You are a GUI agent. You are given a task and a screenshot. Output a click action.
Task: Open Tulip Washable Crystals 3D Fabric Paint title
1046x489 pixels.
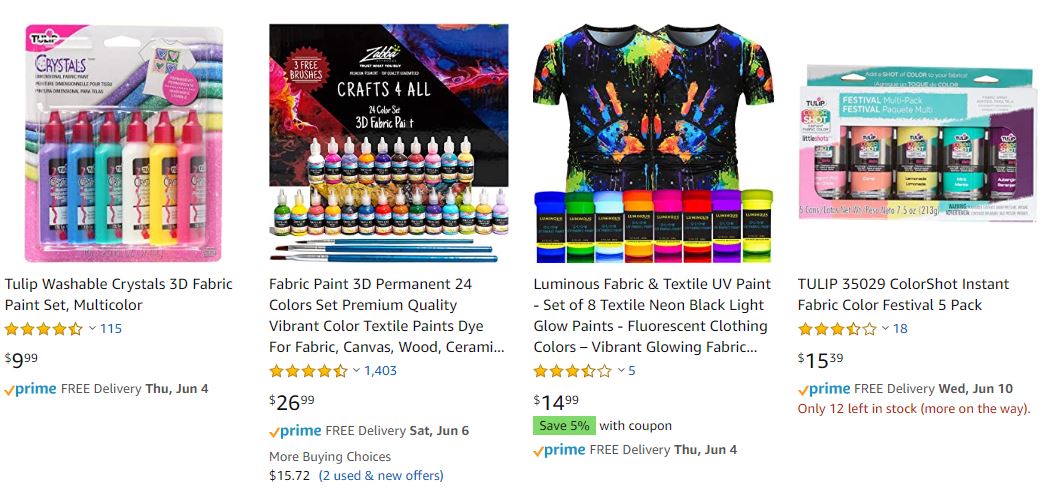click(119, 294)
